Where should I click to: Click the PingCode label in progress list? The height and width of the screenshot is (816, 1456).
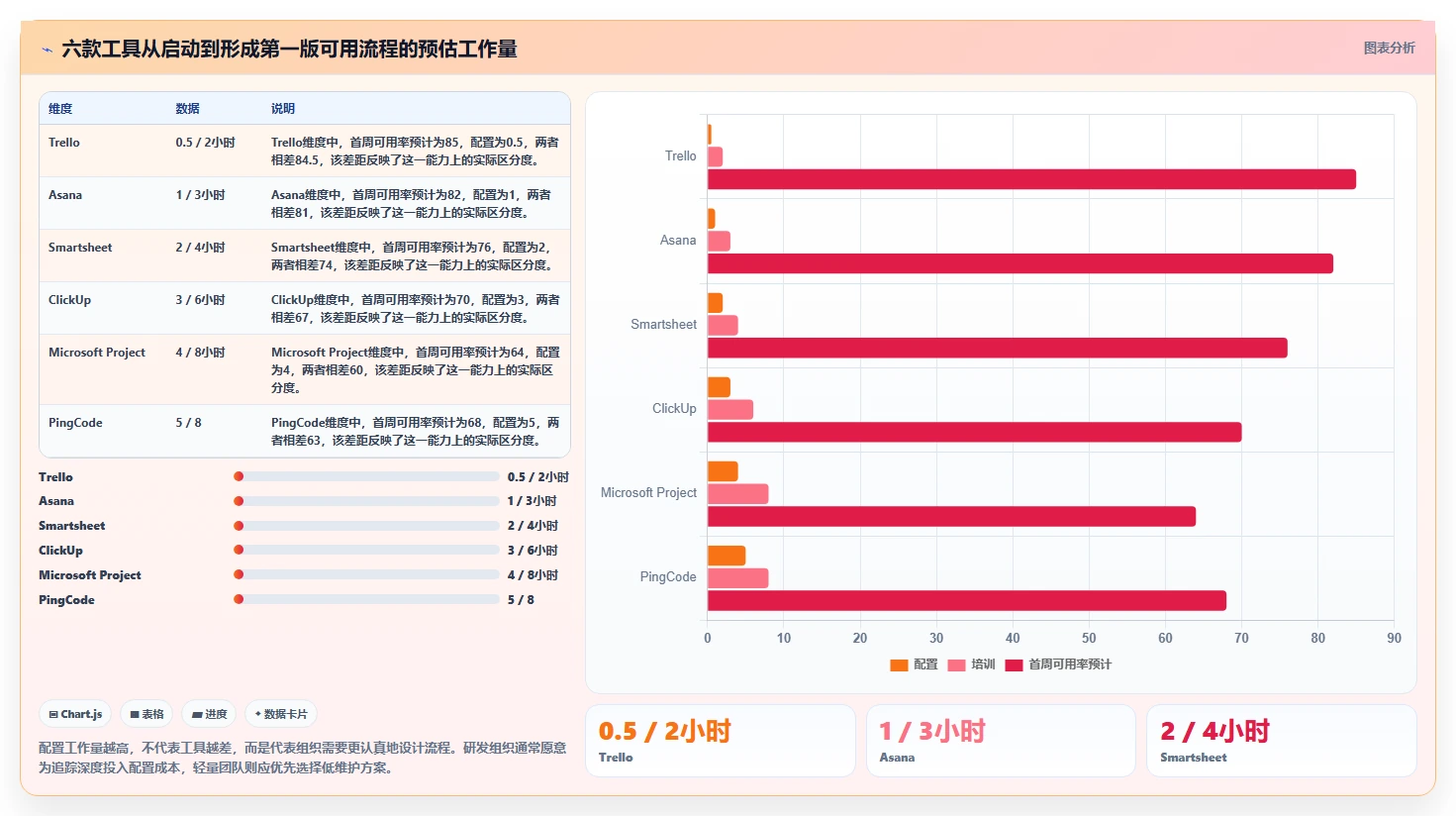click(x=66, y=600)
